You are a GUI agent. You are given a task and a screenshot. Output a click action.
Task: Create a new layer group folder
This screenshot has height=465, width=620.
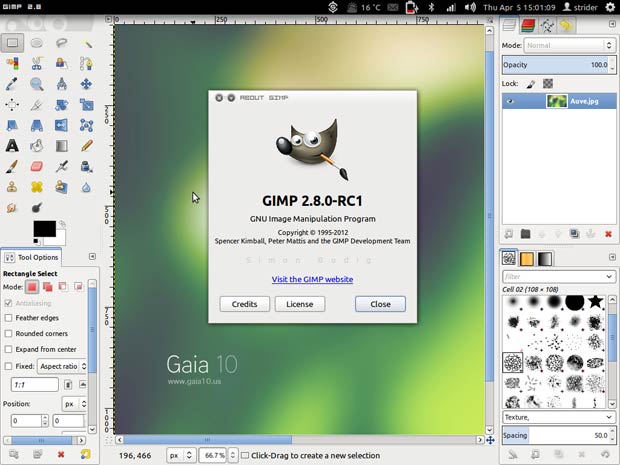(x=525, y=234)
